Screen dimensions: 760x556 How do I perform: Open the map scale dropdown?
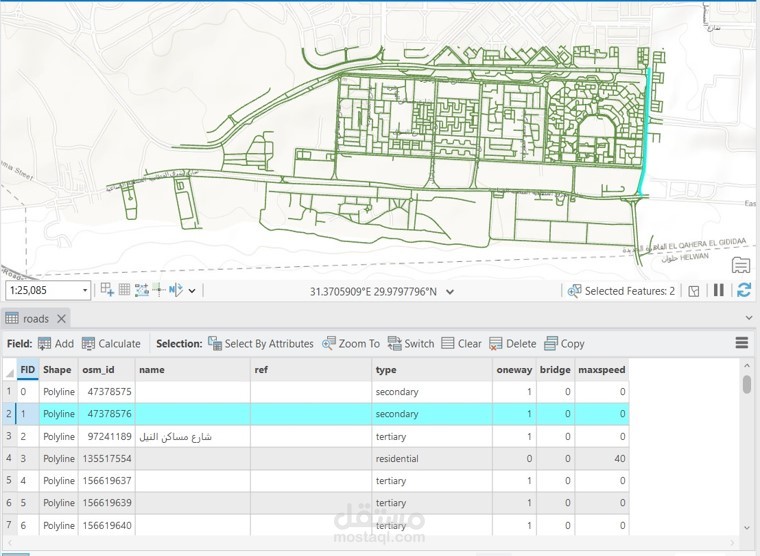pyautogui.click(x=84, y=291)
